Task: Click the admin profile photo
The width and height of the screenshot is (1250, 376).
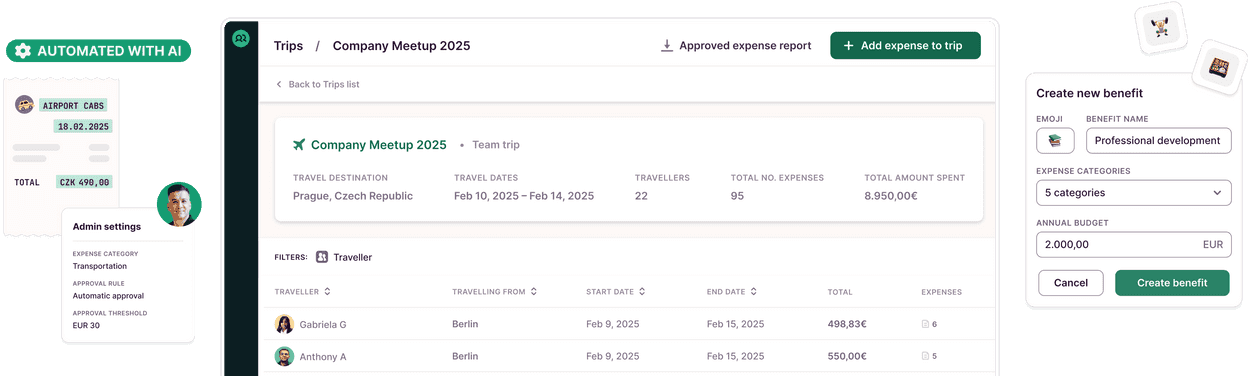Action: click(x=179, y=204)
